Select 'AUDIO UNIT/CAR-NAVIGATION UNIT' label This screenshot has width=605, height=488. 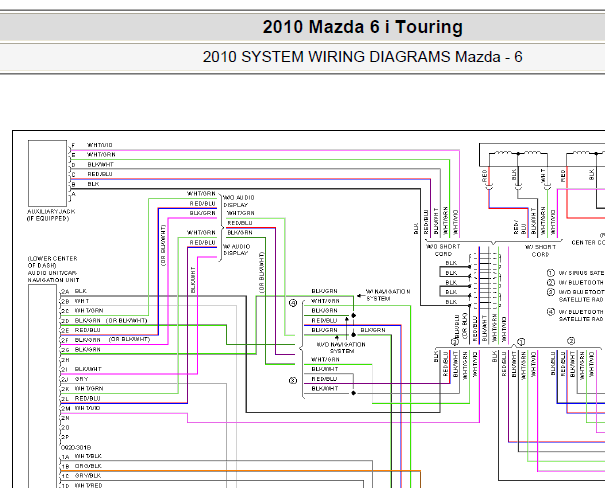53,276
